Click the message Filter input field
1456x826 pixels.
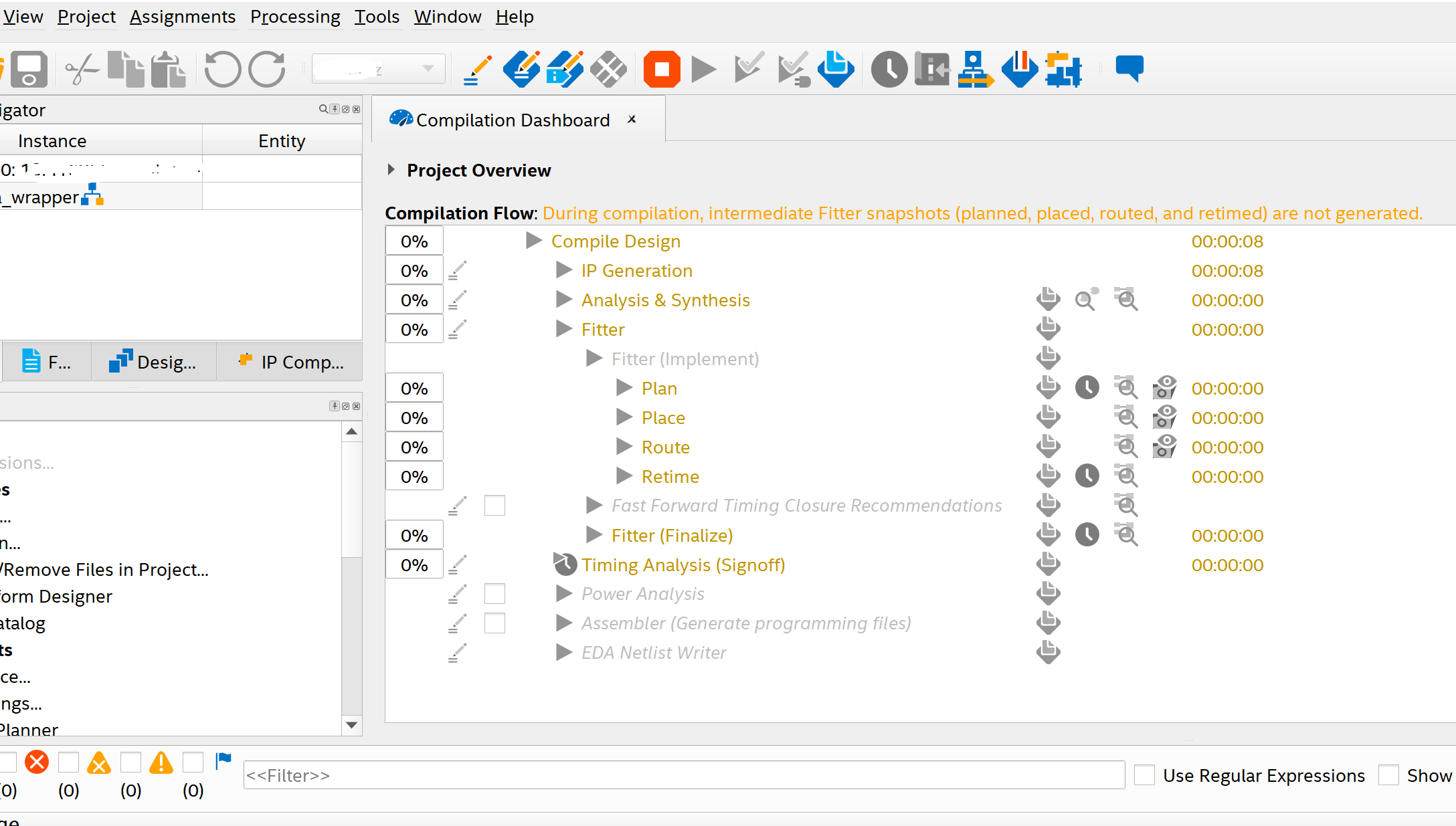click(682, 775)
